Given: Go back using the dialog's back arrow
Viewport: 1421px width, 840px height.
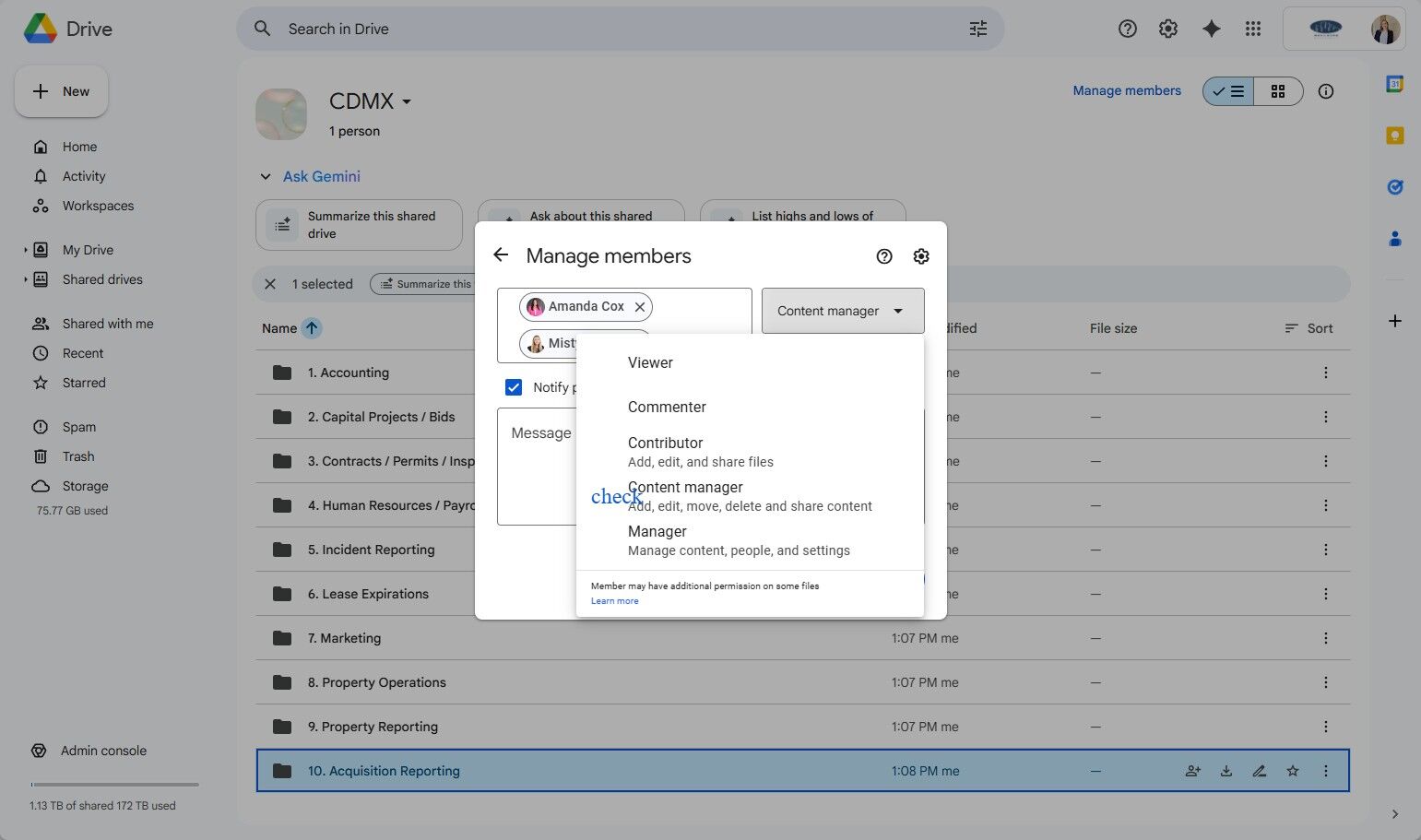Looking at the screenshot, I should (501, 255).
